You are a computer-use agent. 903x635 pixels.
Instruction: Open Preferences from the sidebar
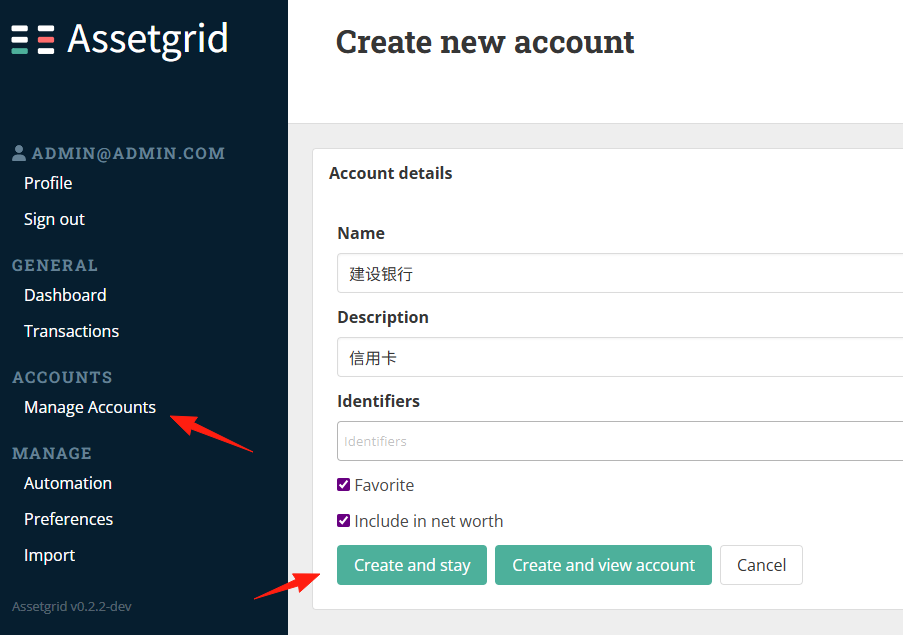pyautogui.click(x=69, y=519)
